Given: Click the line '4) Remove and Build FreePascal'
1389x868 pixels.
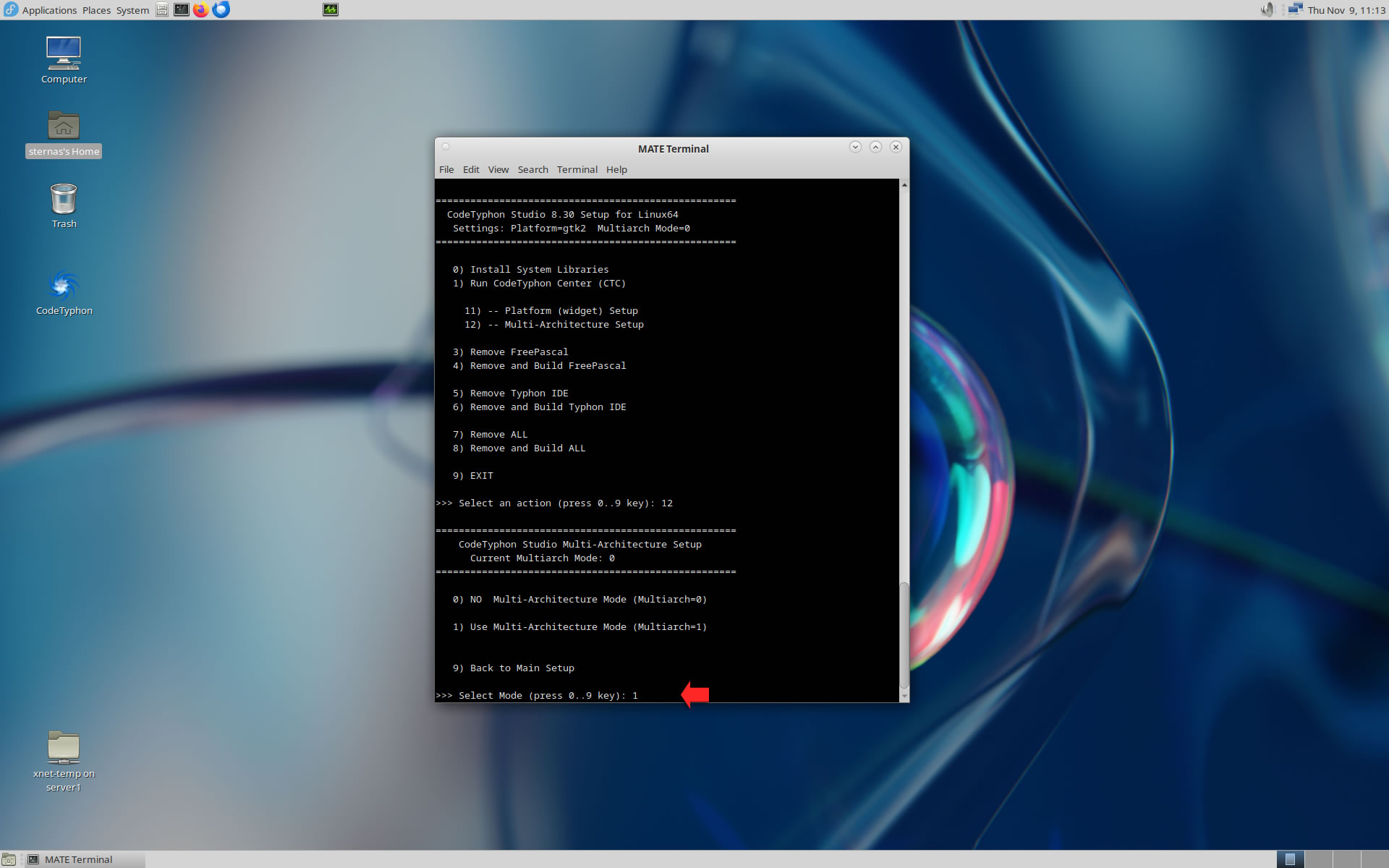Looking at the screenshot, I should 539,365.
